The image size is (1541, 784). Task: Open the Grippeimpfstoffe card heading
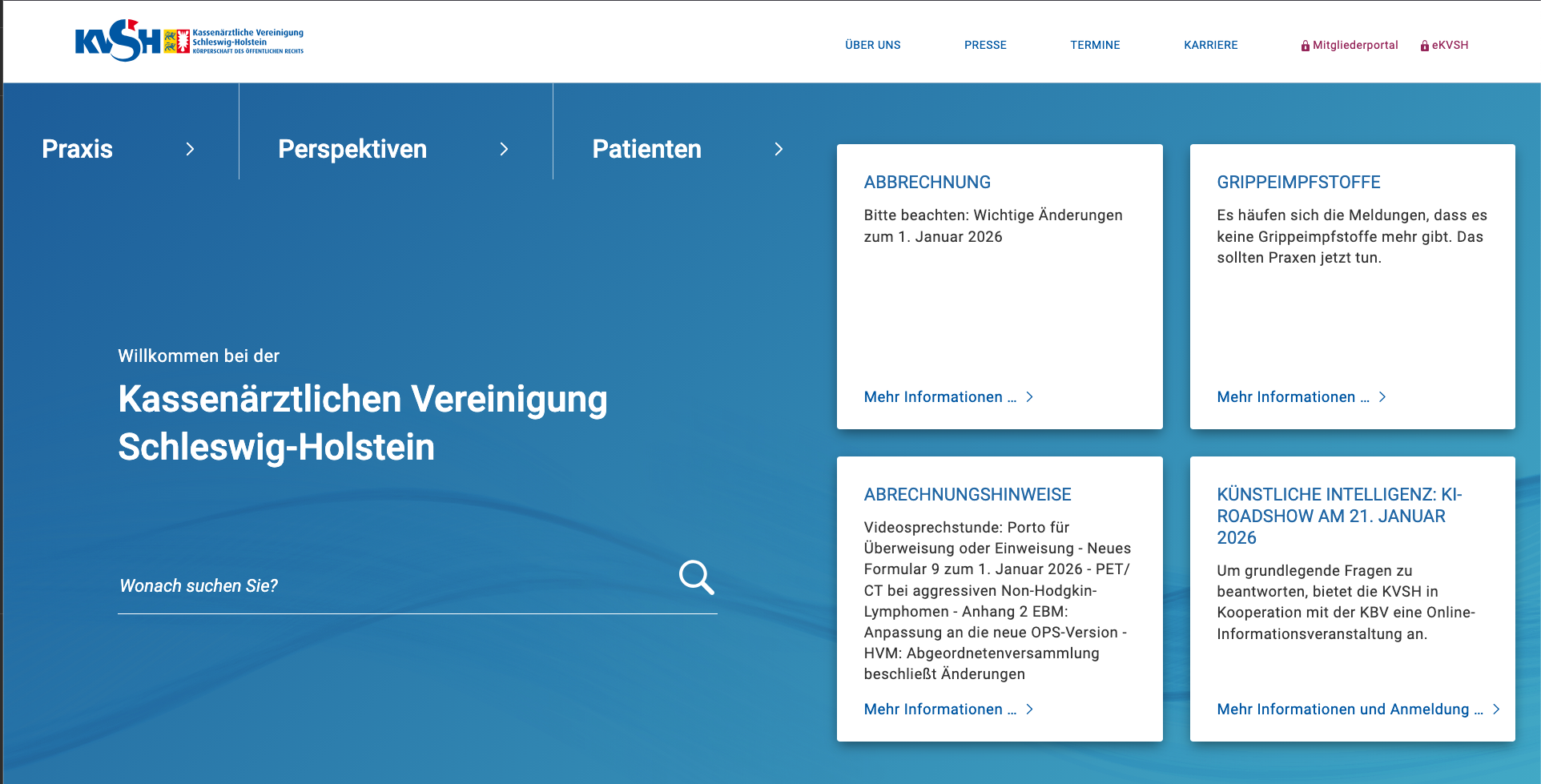click(1298, 183)
